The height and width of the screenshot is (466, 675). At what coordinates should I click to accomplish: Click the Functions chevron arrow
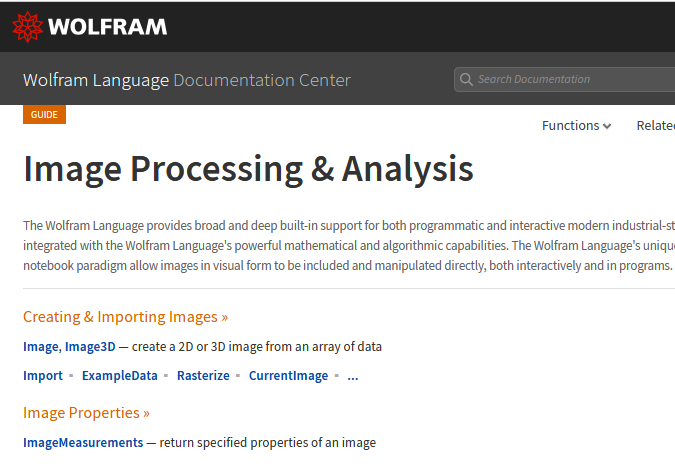607,127
